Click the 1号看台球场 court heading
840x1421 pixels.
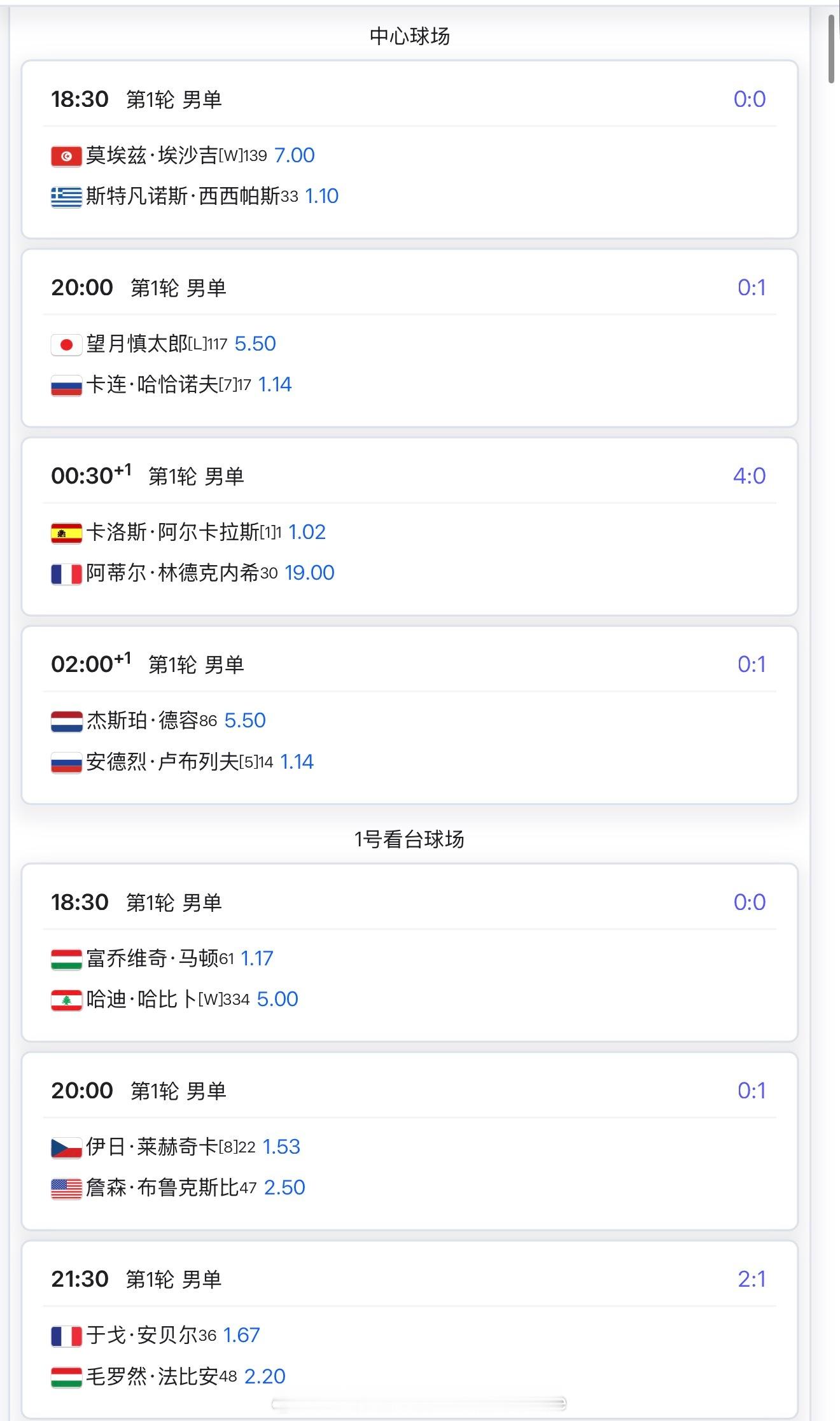pos(409,839)
